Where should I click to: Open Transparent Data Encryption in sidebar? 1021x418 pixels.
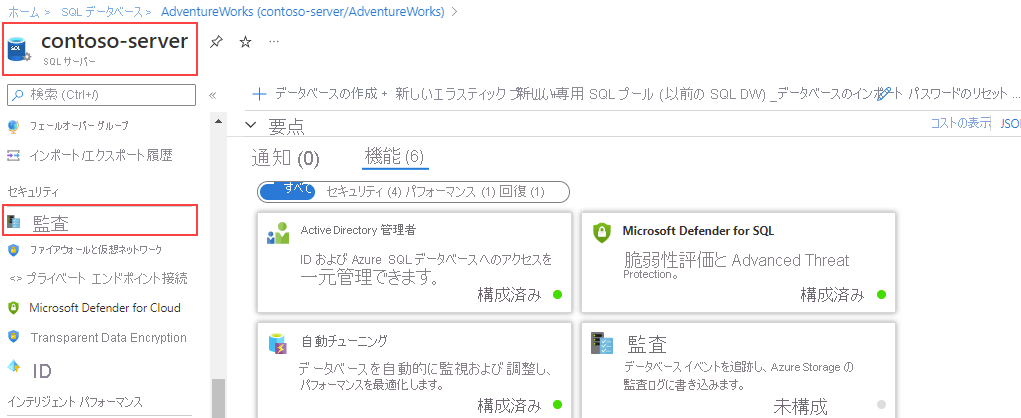109,337
